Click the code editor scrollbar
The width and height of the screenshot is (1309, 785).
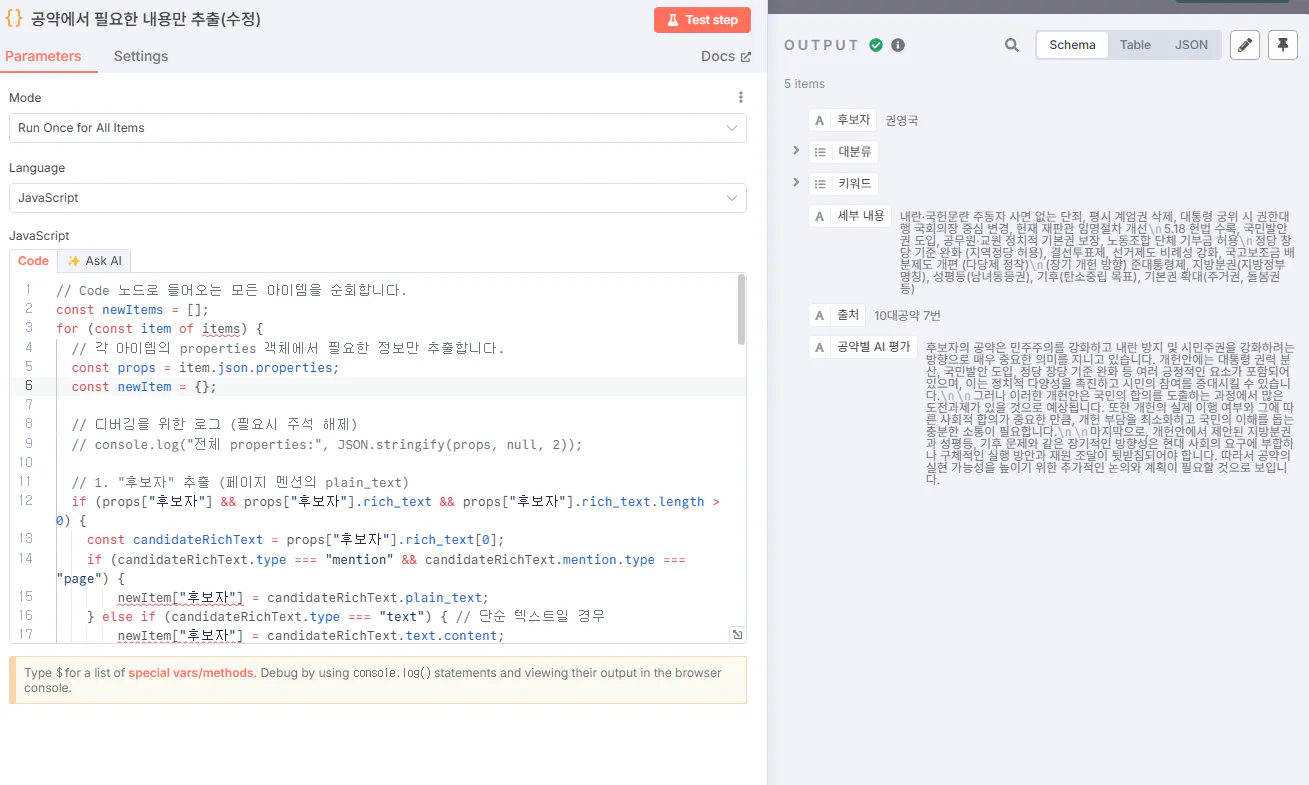[741, 310]
